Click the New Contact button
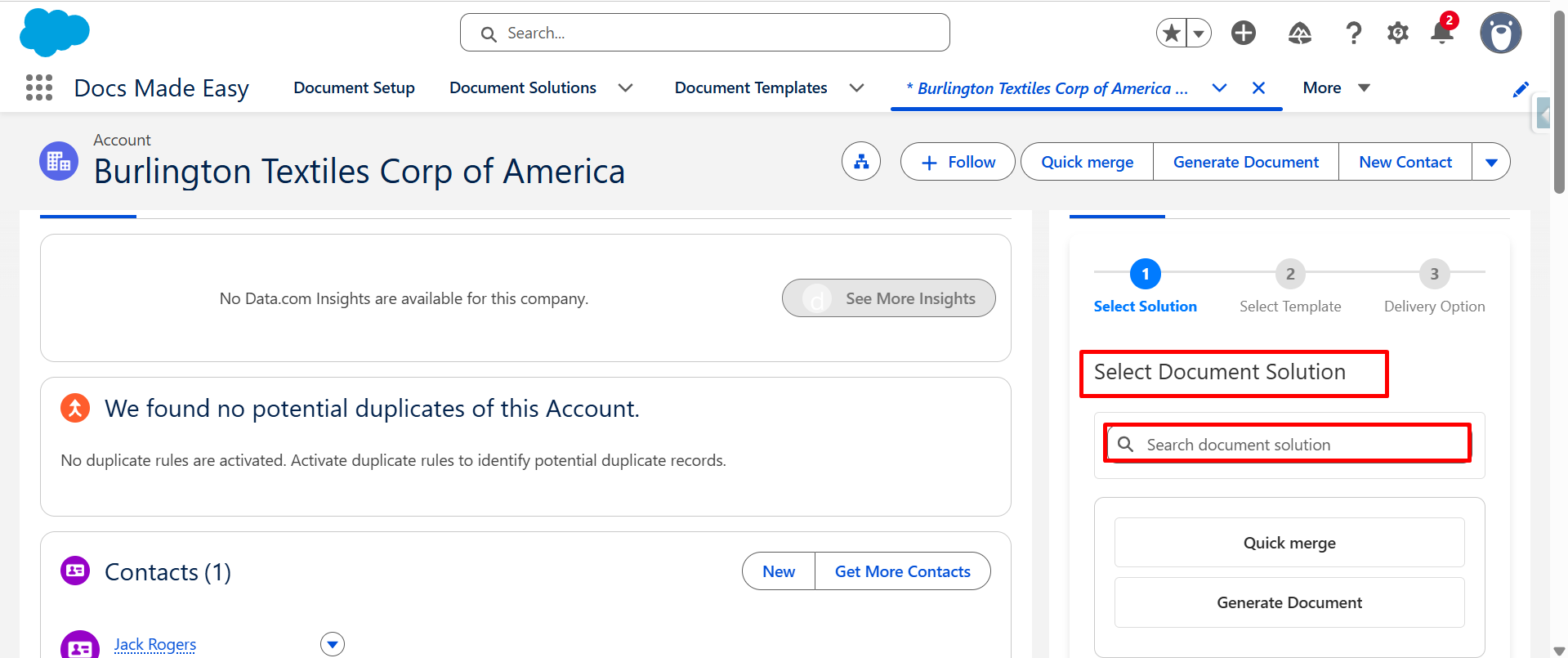This screenshot has height=658, width=1568. (x=1405, y=162)
